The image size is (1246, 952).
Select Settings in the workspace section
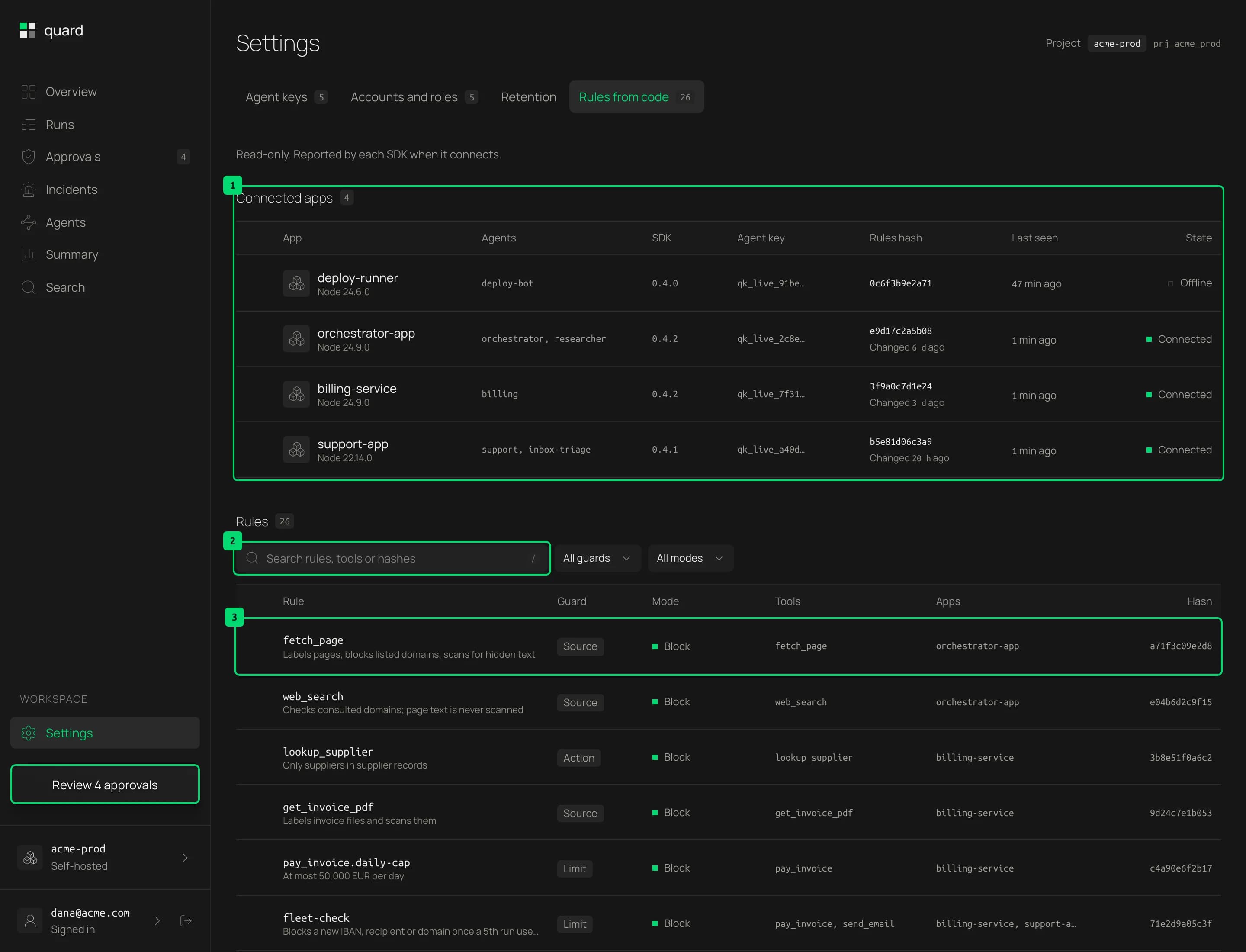point(105,733)
